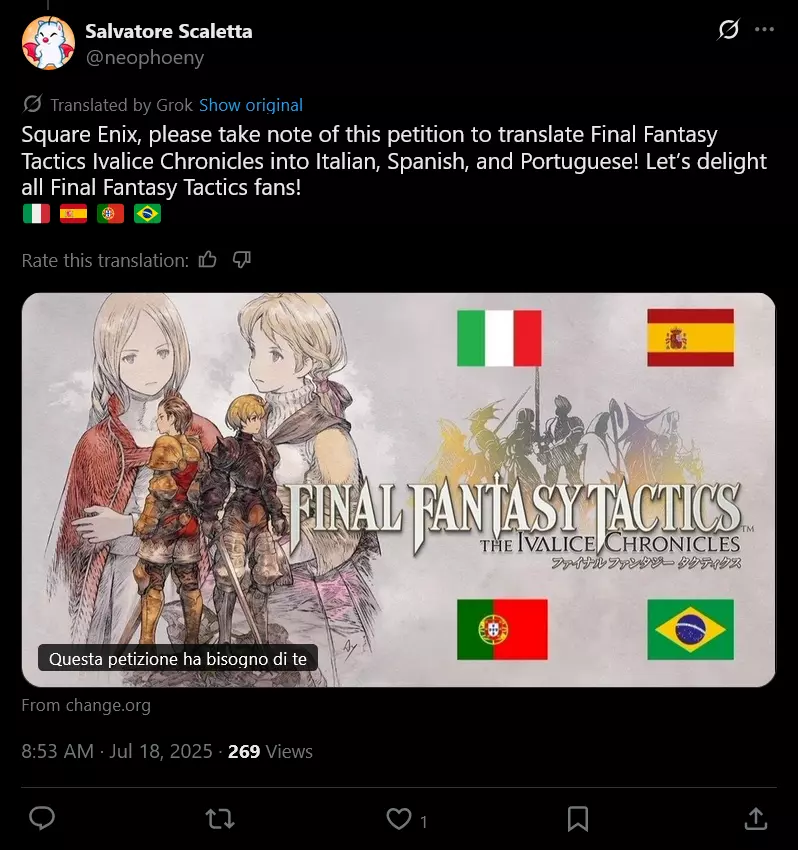
Task: Rate the translation thumbs up
Action: tap(208, 260)
